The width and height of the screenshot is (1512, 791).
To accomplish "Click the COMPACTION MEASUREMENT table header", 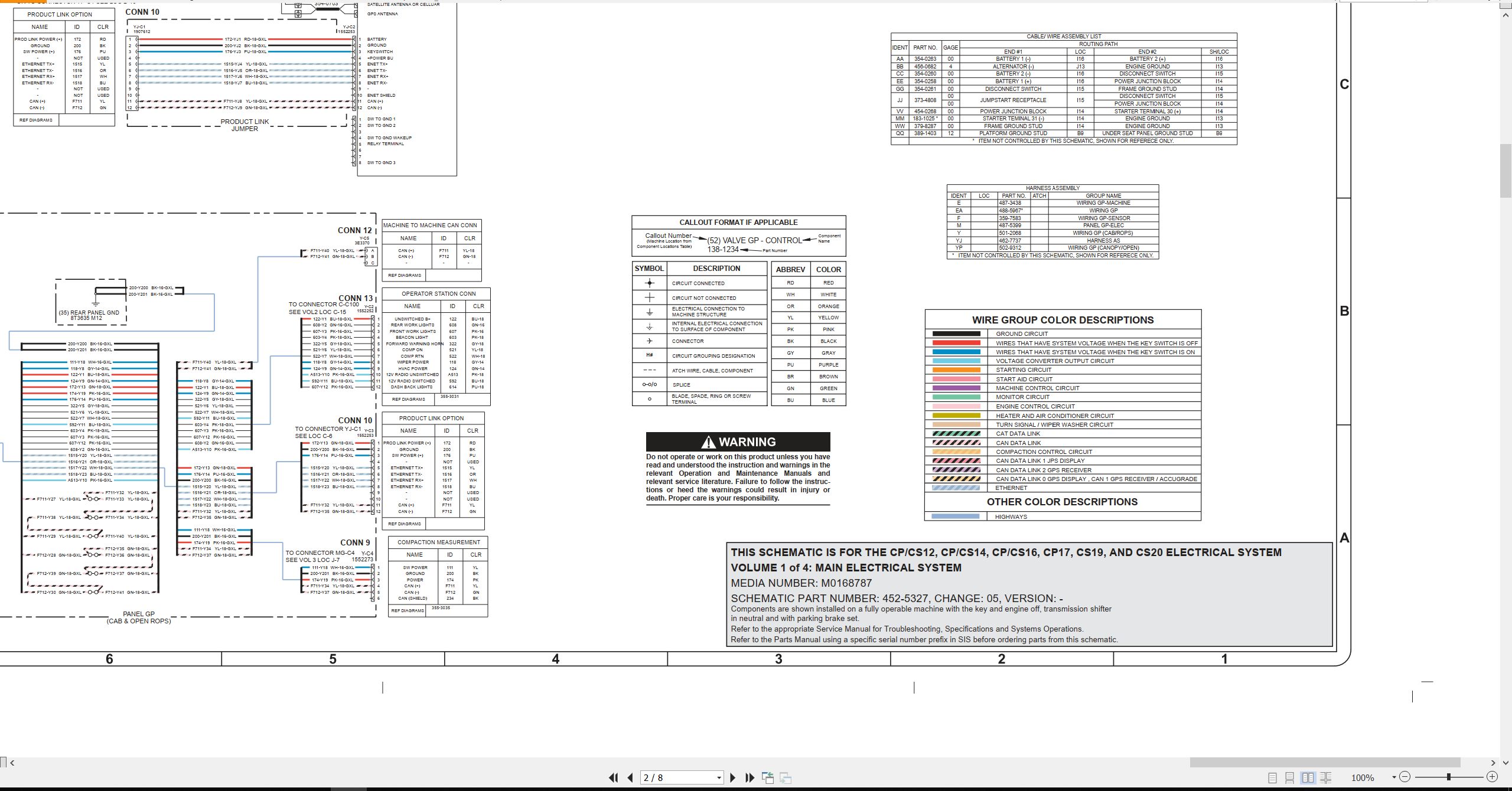I will pos(438,542).
